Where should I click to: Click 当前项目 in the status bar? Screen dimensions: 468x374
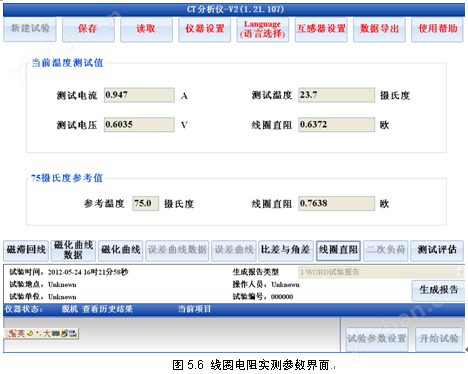(194, 309)
